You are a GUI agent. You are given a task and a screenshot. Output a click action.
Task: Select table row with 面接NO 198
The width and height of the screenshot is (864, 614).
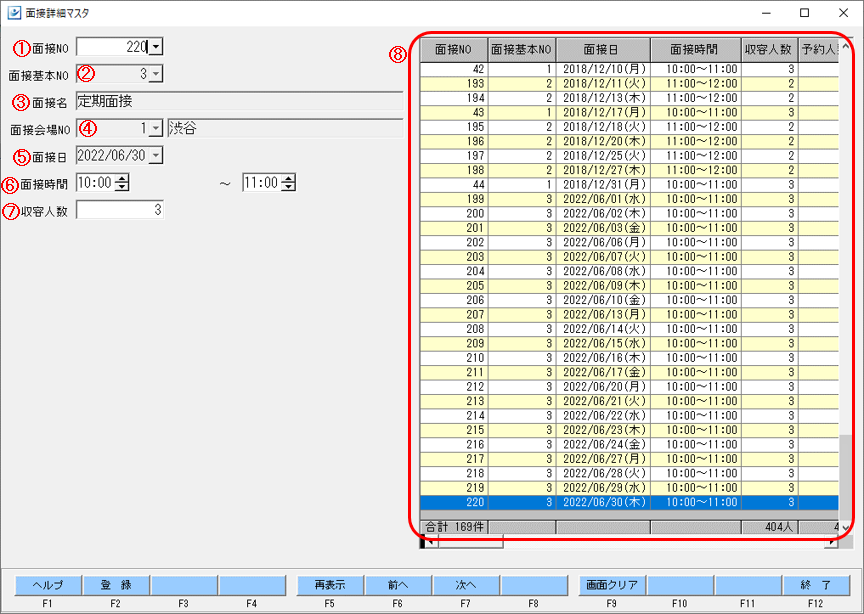pyautogui.click(x=629, y=170)
